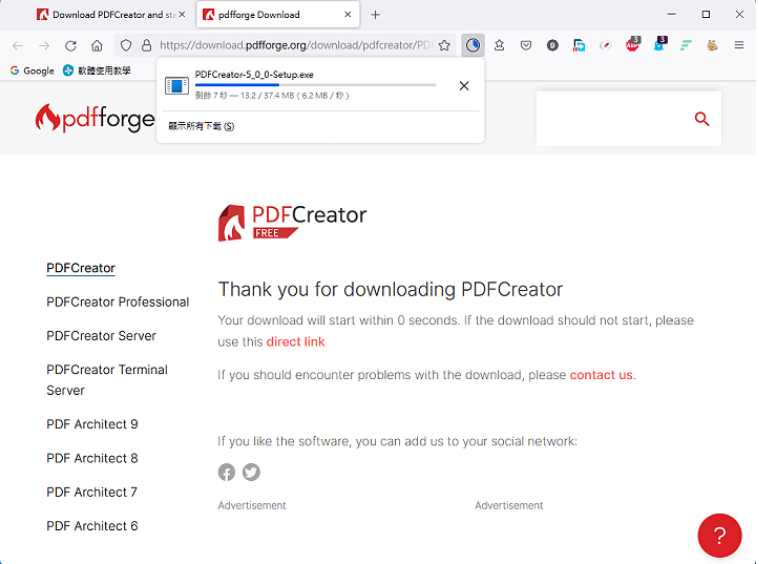Open the Facebook social icon

[x=227, y=472]
